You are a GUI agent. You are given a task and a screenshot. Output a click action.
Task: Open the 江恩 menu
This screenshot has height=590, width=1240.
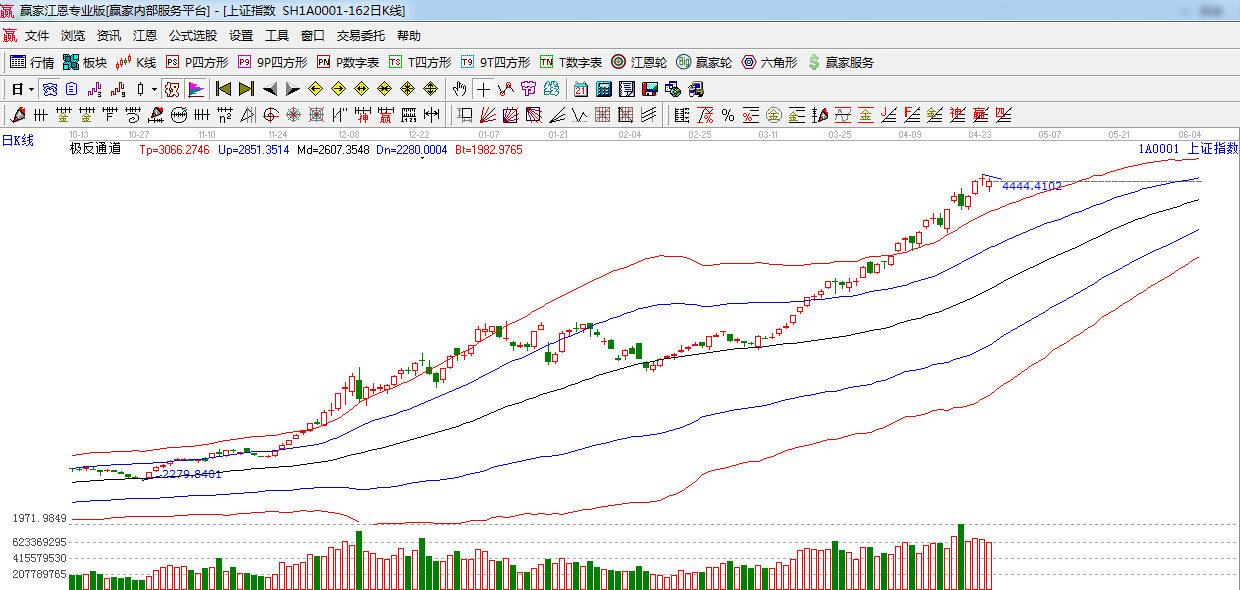click(145, 36)
